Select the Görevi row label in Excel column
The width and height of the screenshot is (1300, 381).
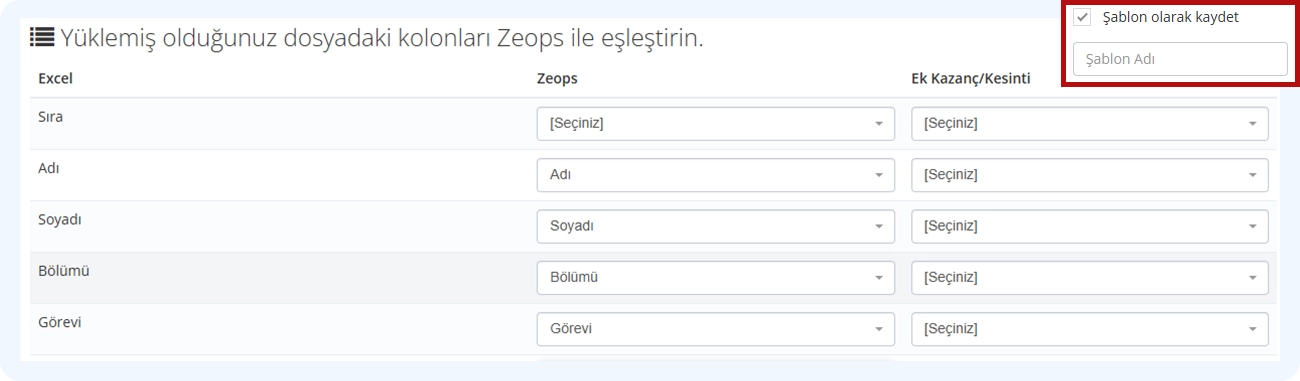(60, 322)
